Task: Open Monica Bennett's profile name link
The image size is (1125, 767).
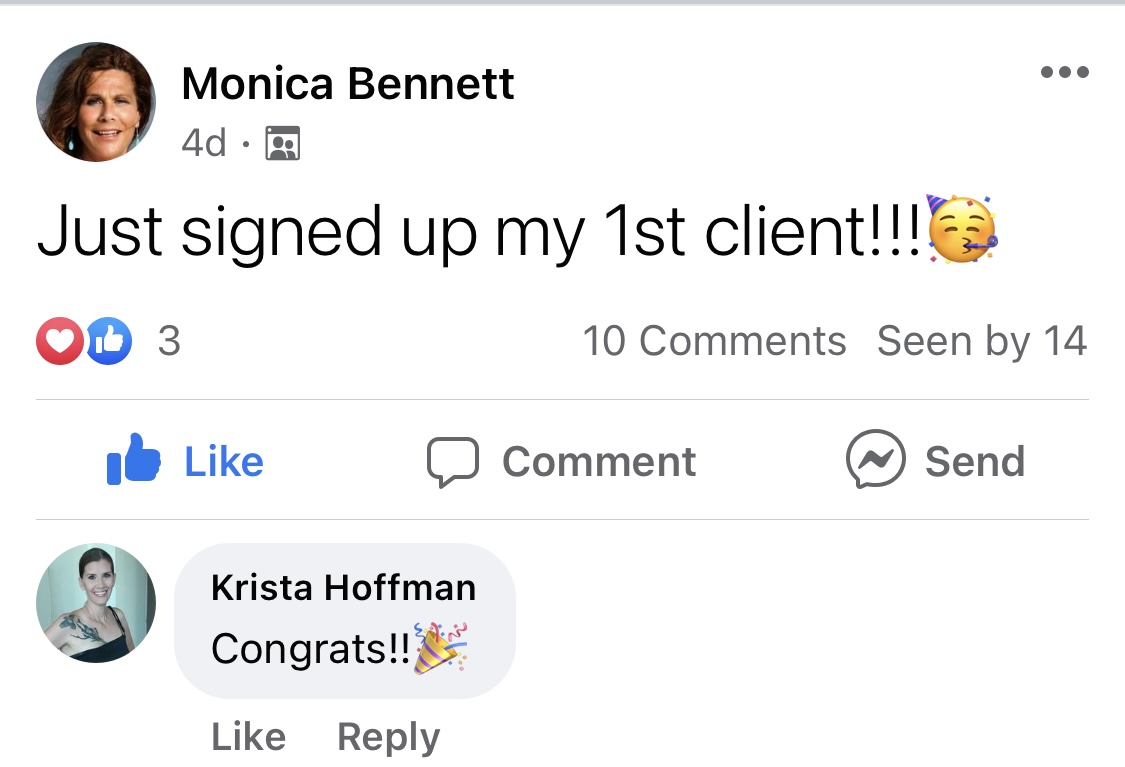Action: coord(348,83)
